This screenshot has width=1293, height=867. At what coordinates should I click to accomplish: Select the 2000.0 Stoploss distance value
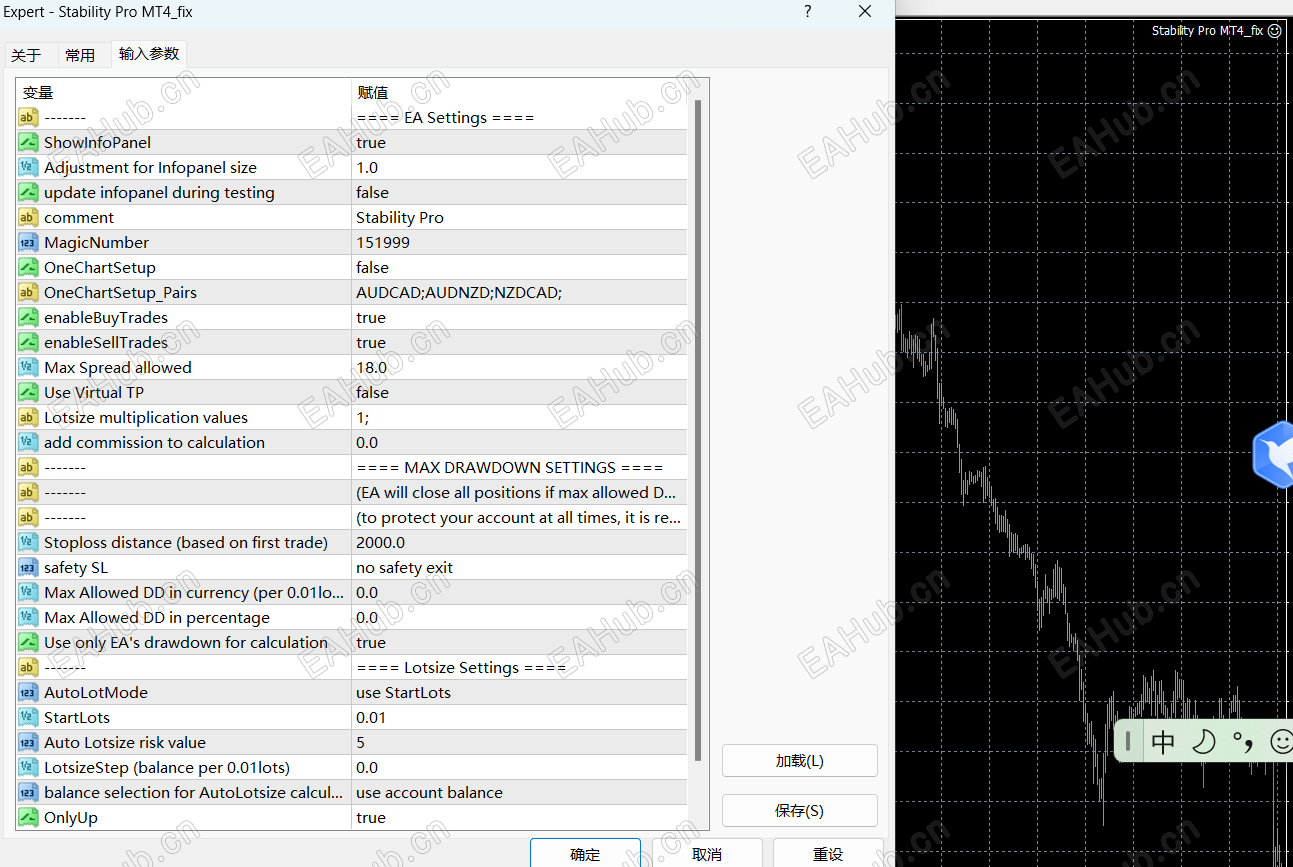pos(380,542)
